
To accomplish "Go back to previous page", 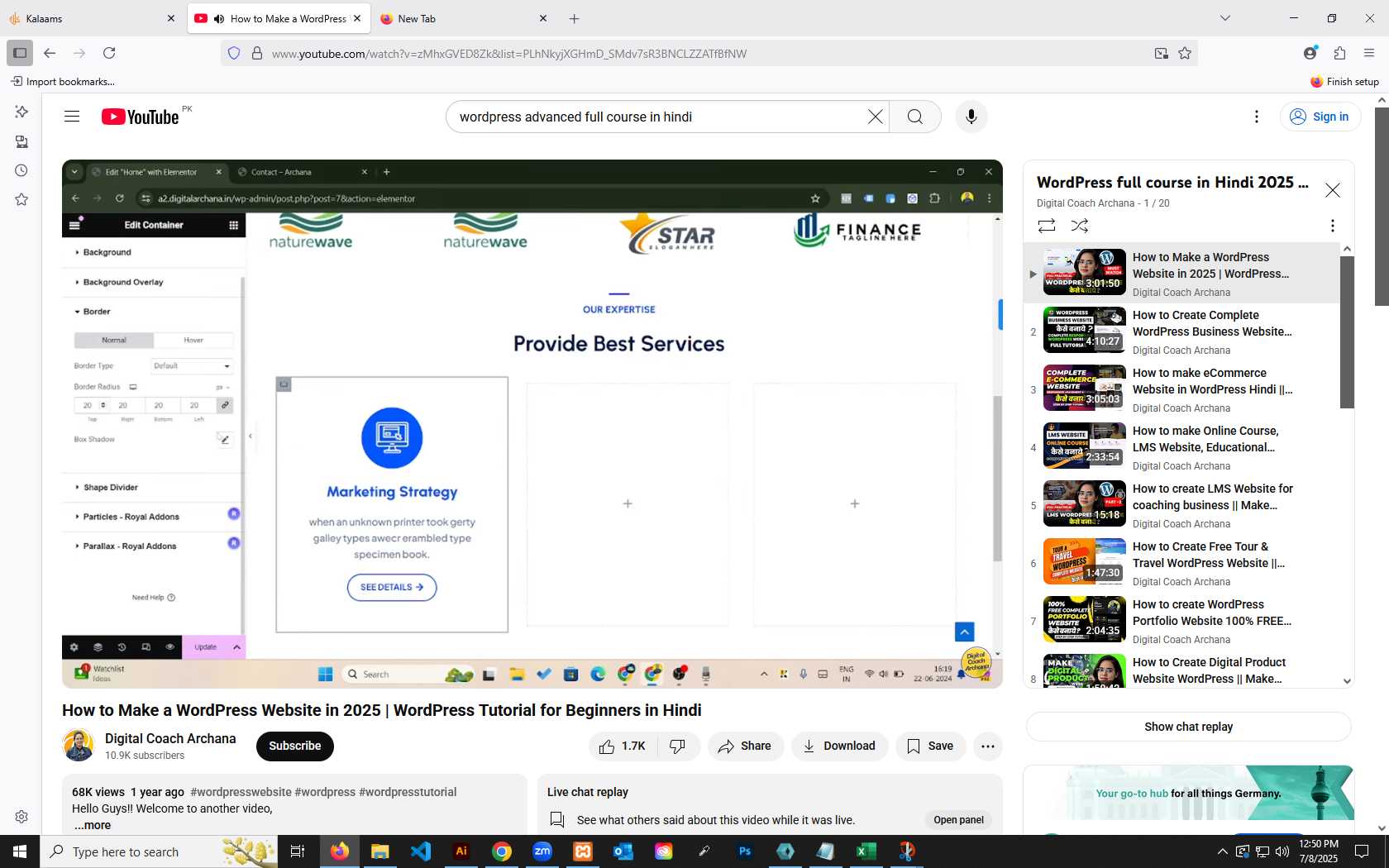I will pyautogui.click(x=50, y=53).
